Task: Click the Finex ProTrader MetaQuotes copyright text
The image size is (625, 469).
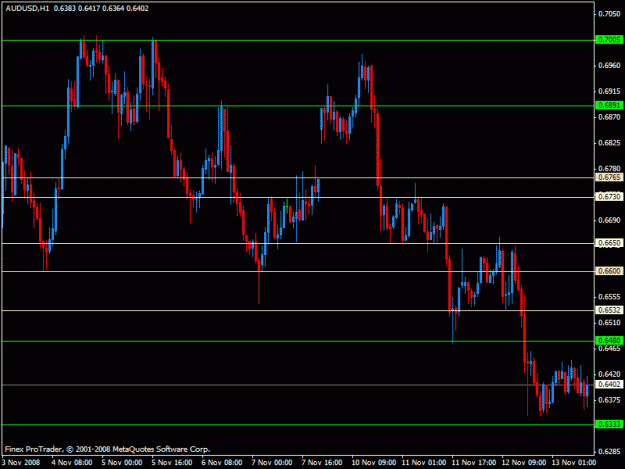Action: [108, 449]
